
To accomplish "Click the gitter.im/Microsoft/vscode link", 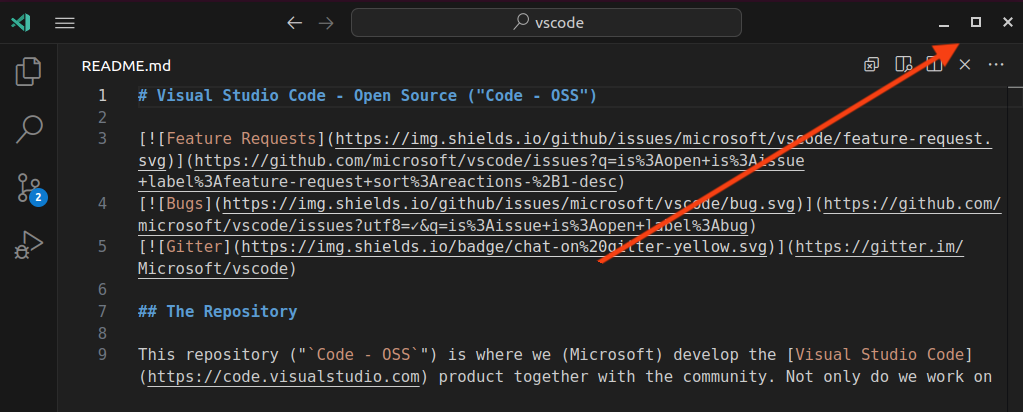I will [880, 247].
